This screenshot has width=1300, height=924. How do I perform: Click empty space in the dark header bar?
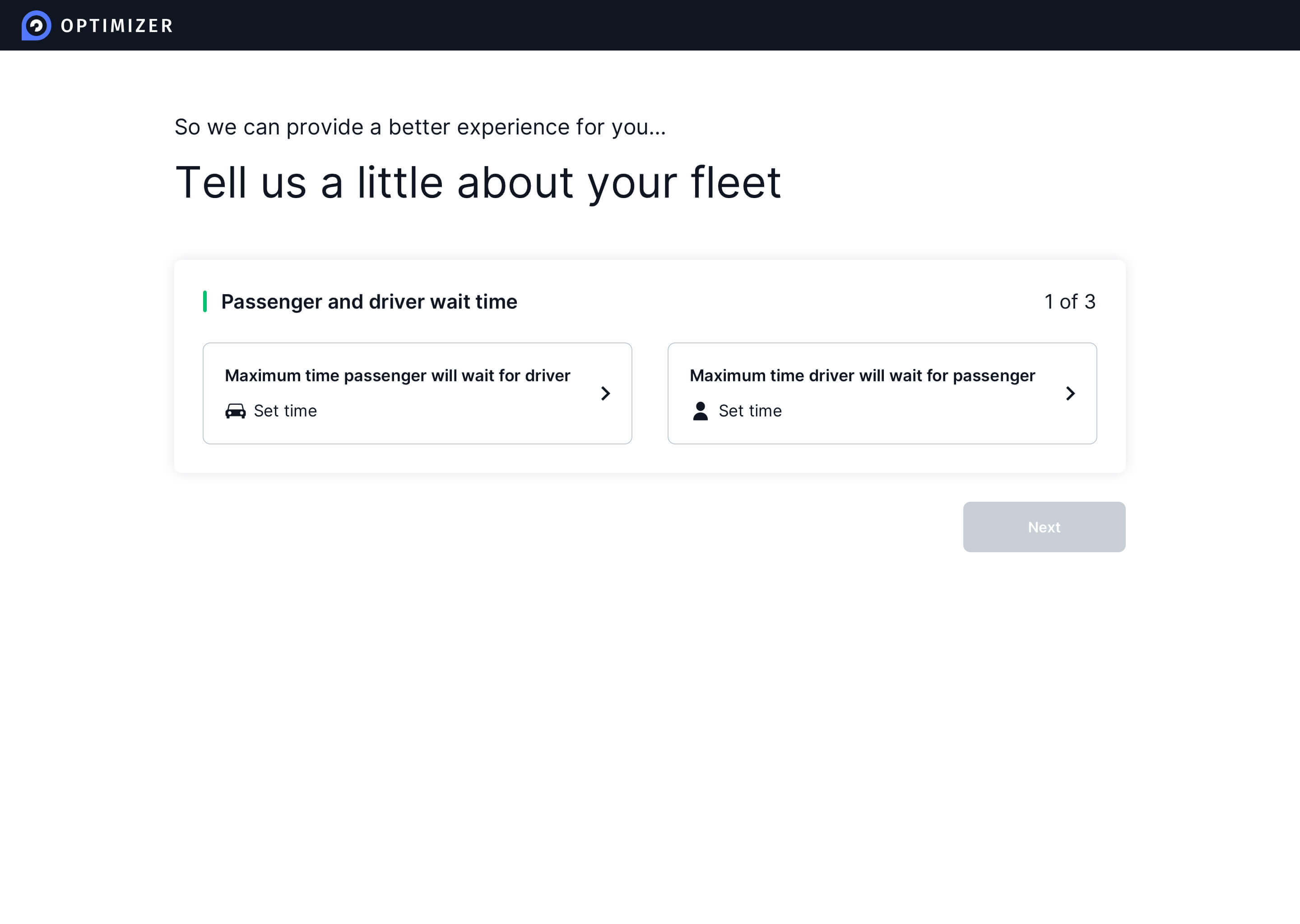tap(683, 26)
